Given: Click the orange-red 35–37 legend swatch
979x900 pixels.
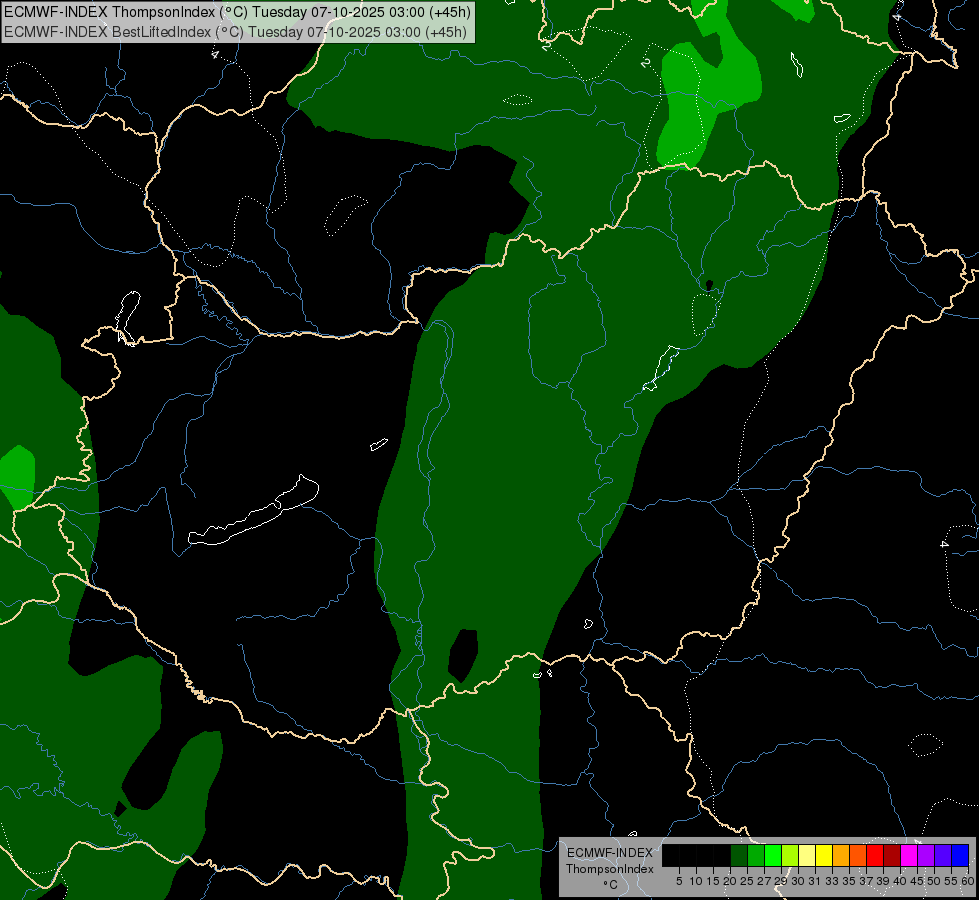Looking at the screenshot, I should [858, 855].
